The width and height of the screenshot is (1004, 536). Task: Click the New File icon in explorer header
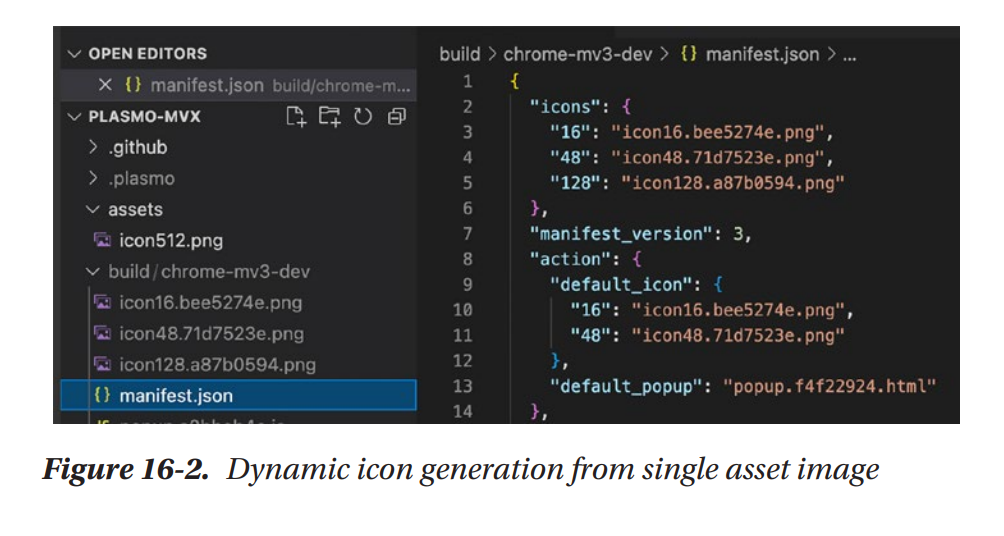point(296,116)
